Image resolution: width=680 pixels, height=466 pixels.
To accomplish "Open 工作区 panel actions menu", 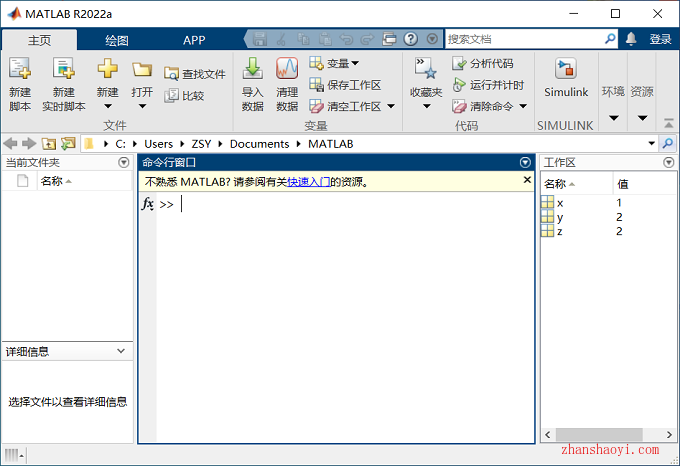I will point(669,163).
